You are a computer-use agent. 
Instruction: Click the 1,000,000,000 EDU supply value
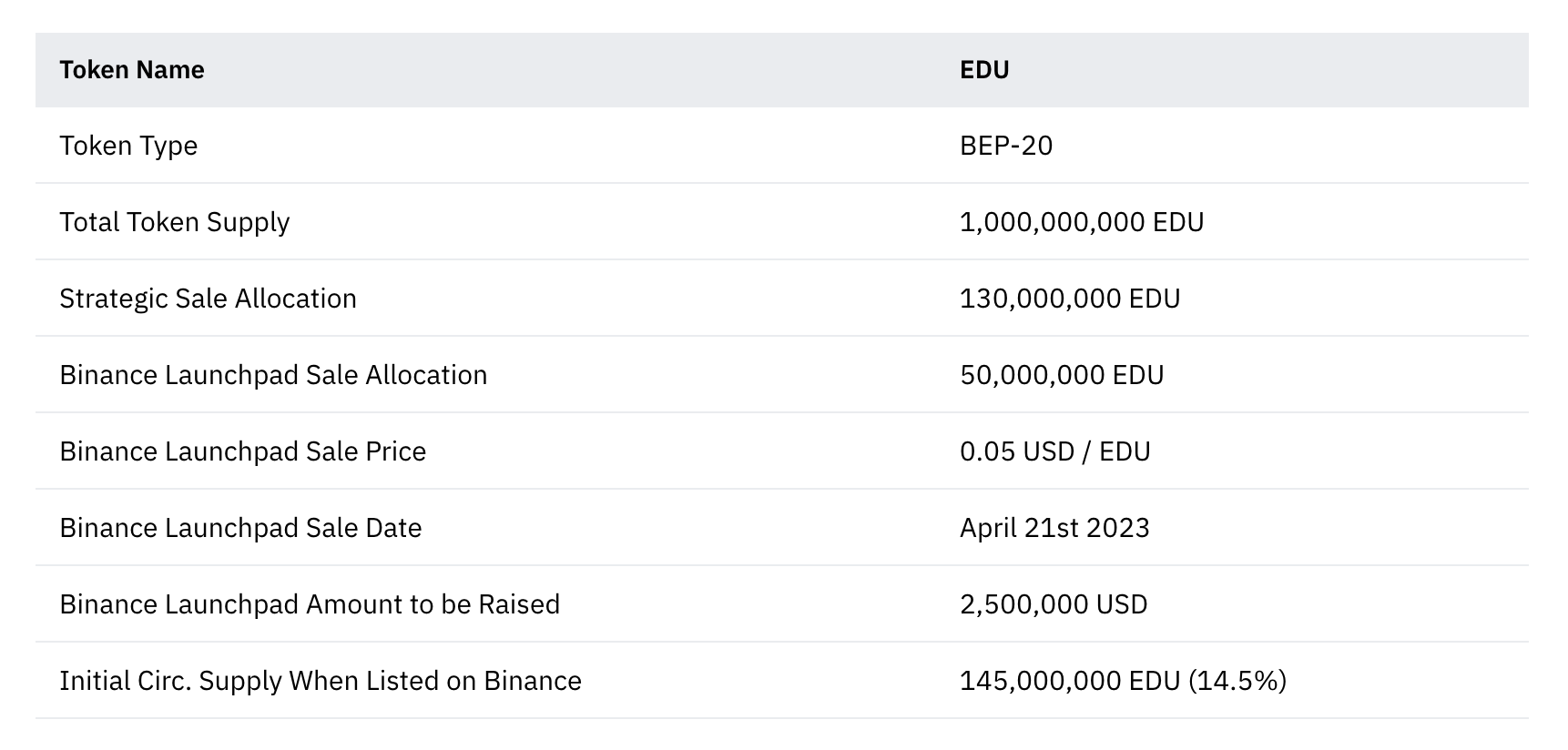(x=1082, y=222)
